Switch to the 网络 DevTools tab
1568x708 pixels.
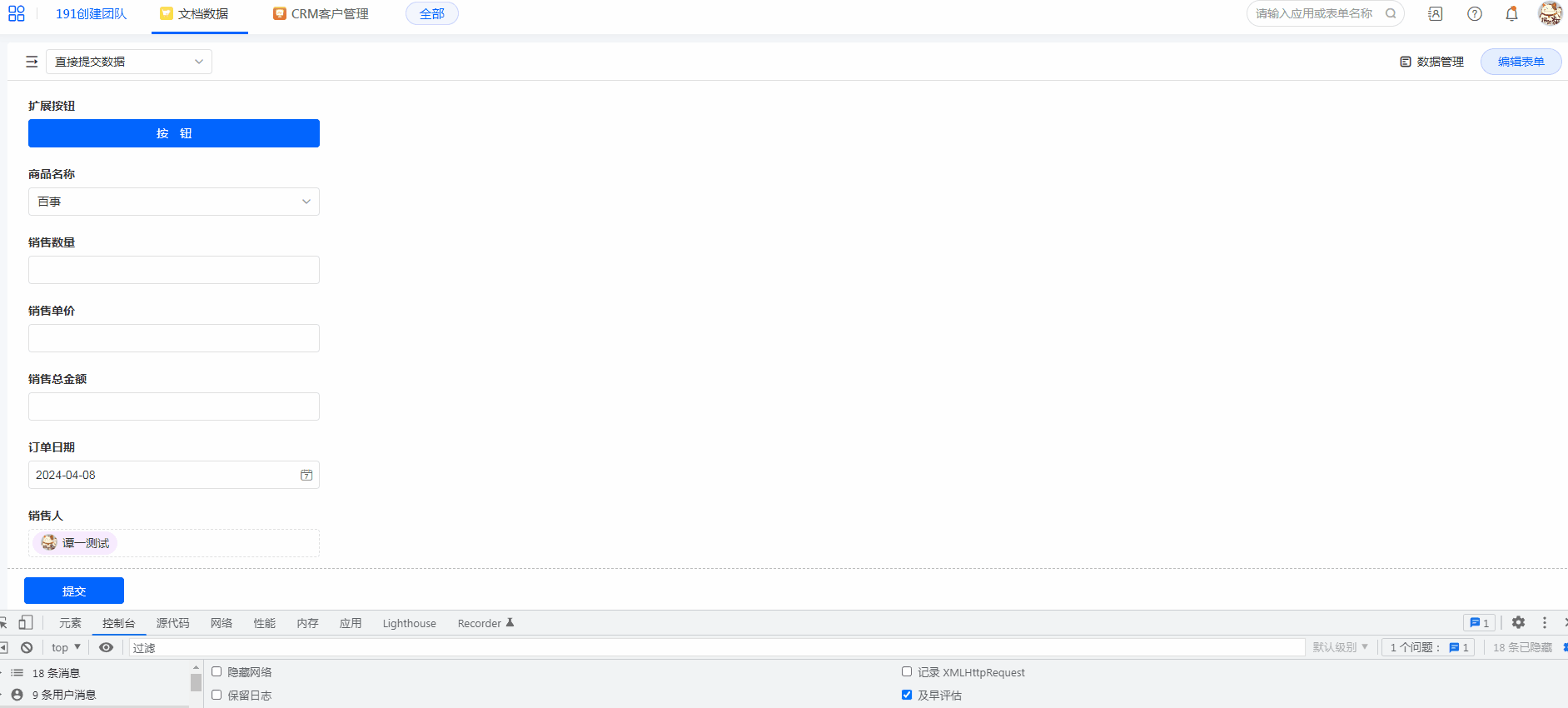click(222, 623)
